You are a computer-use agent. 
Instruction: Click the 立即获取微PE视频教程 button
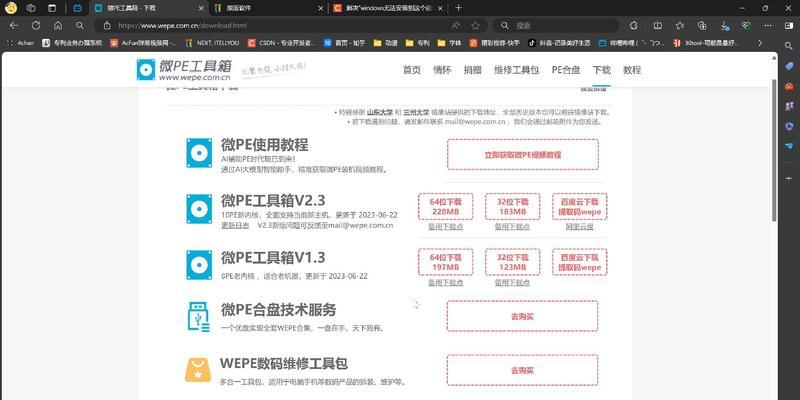click(522, 155)
